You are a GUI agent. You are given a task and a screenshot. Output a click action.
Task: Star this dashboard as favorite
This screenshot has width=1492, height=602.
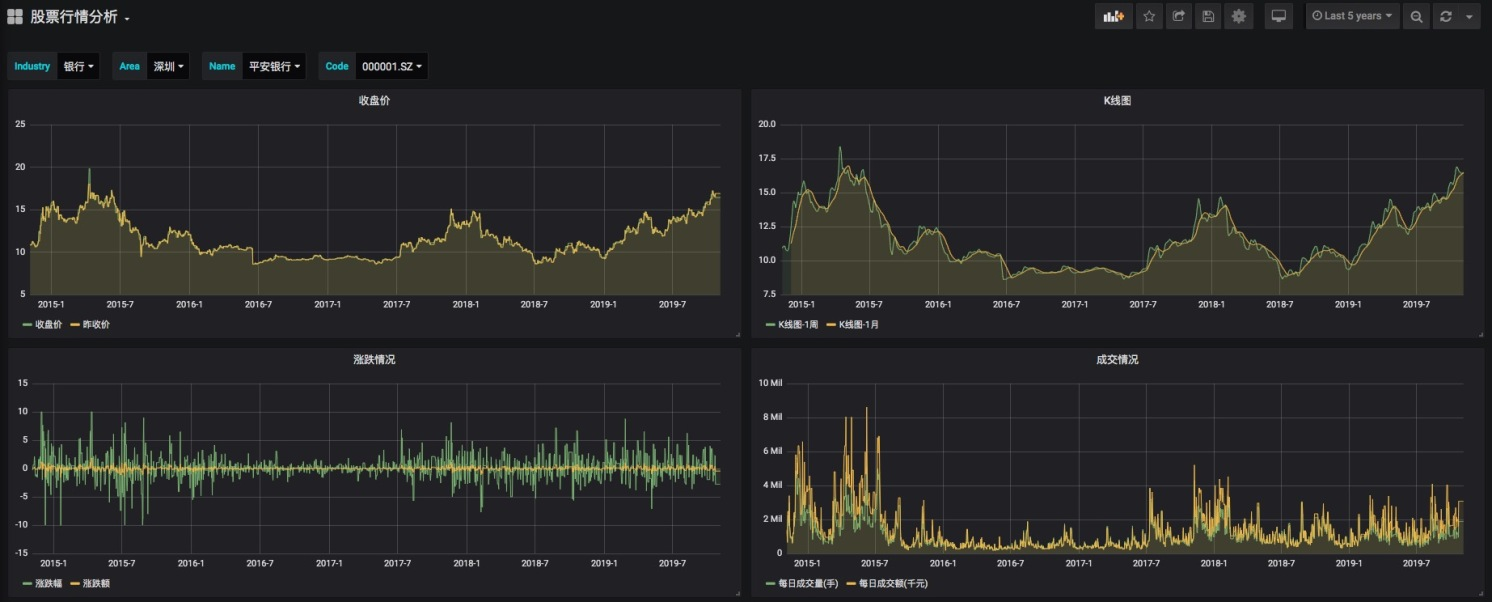click(1149, 16)
